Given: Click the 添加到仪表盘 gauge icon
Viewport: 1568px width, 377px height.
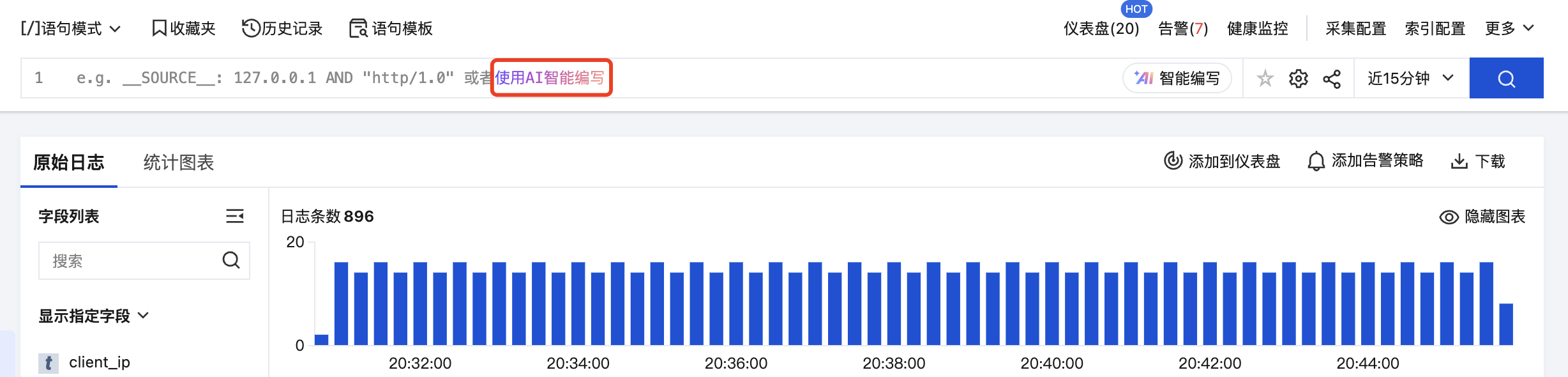Looking at the screenshot, I should point(1173,160).
